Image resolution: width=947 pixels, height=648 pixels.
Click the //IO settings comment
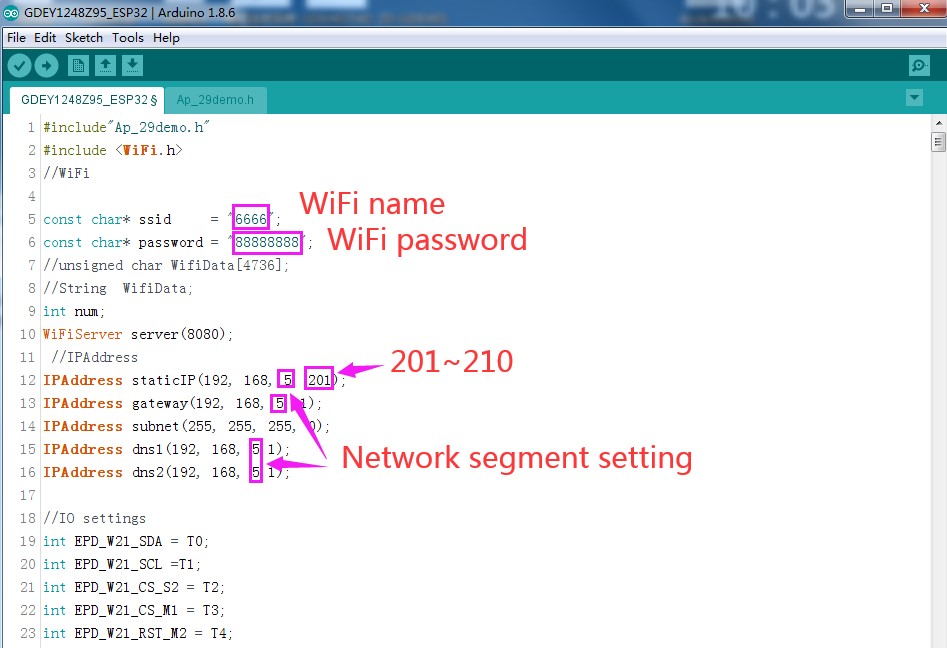(x=94, y=518)
